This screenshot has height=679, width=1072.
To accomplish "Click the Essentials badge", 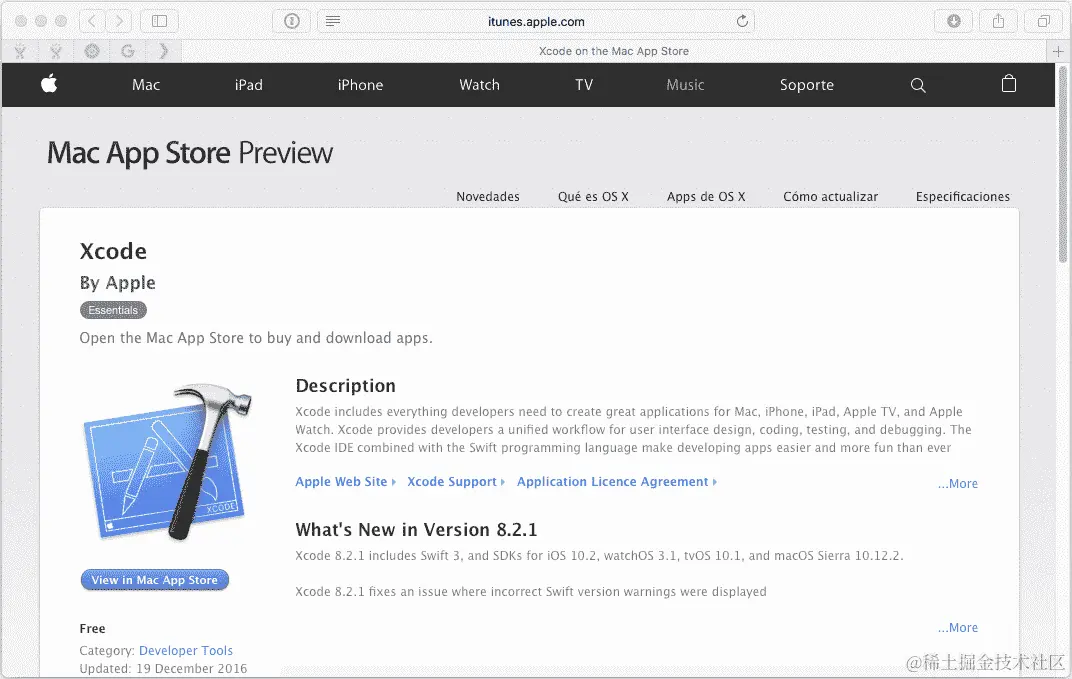I will 113,310.
